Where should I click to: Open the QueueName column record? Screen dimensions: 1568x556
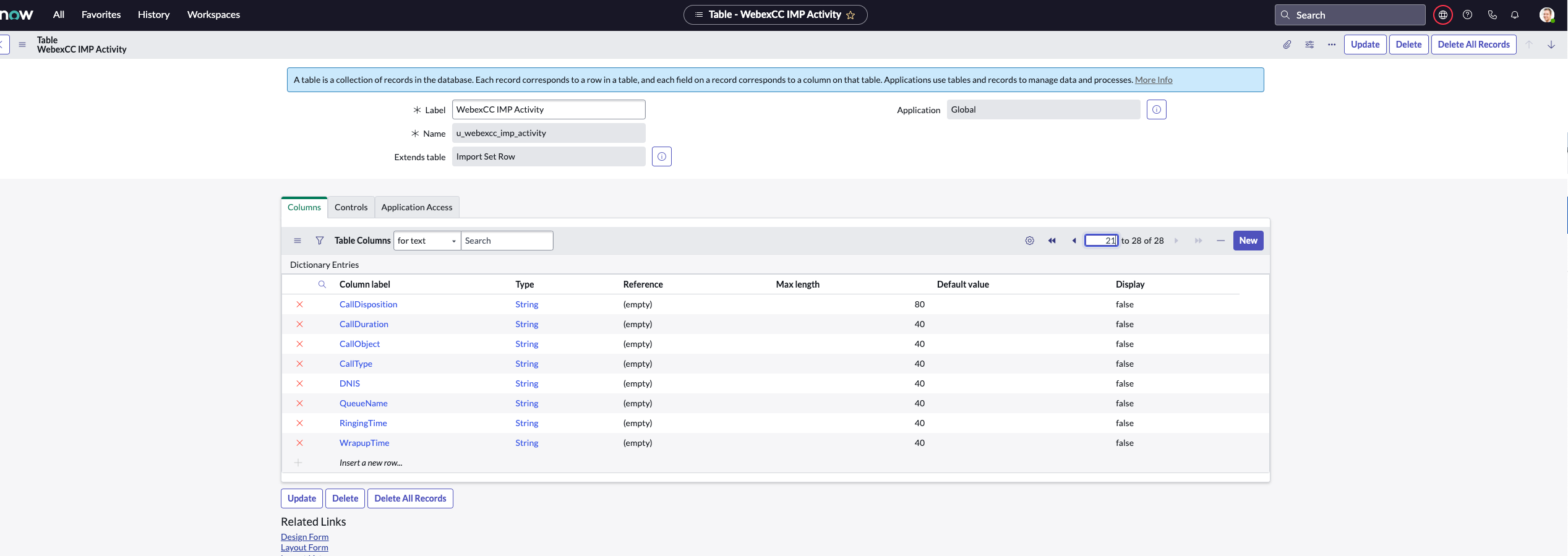(363, 403)
